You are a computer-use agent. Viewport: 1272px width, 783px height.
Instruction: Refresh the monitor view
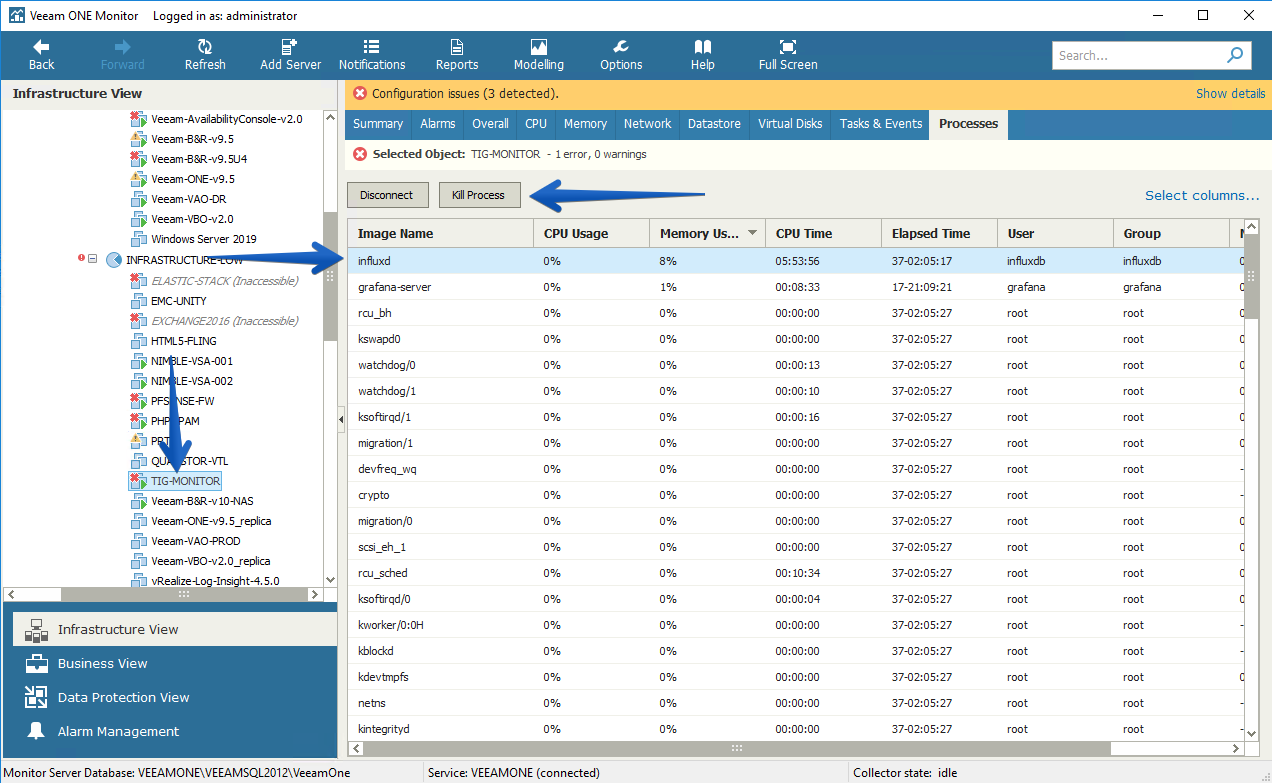pos(205,55)
